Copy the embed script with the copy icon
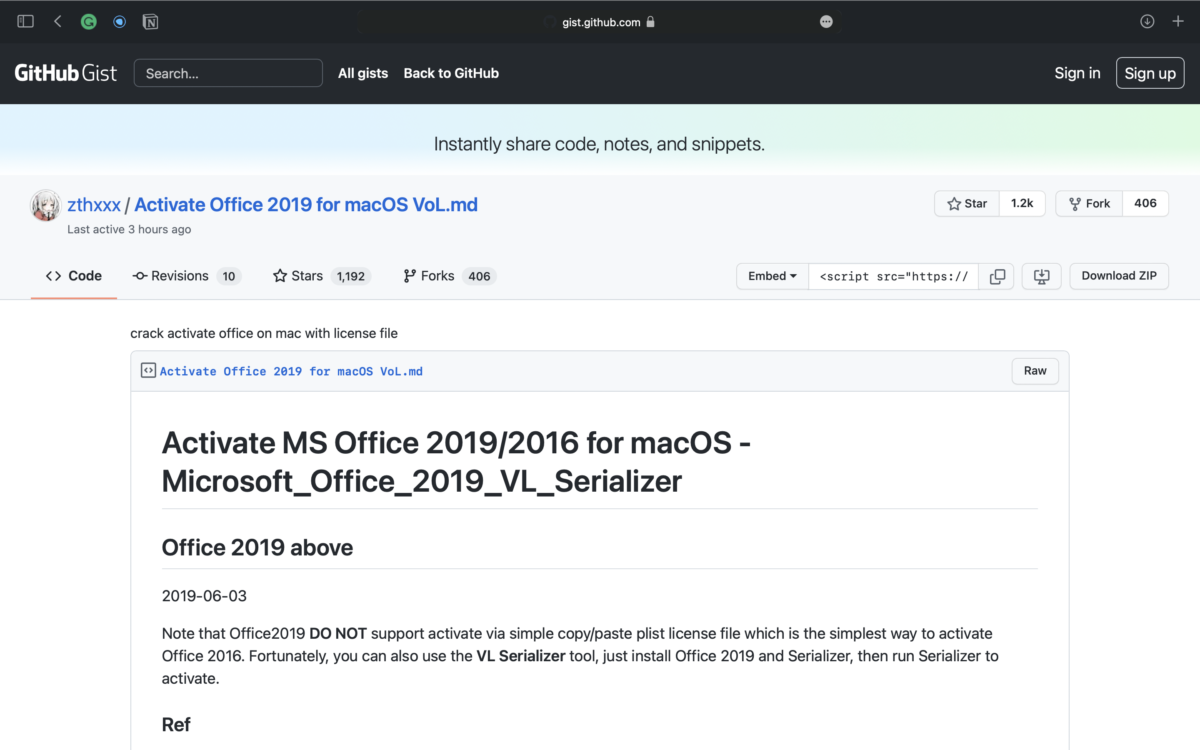The image size is (1200, 750). (x=997, y=276)
